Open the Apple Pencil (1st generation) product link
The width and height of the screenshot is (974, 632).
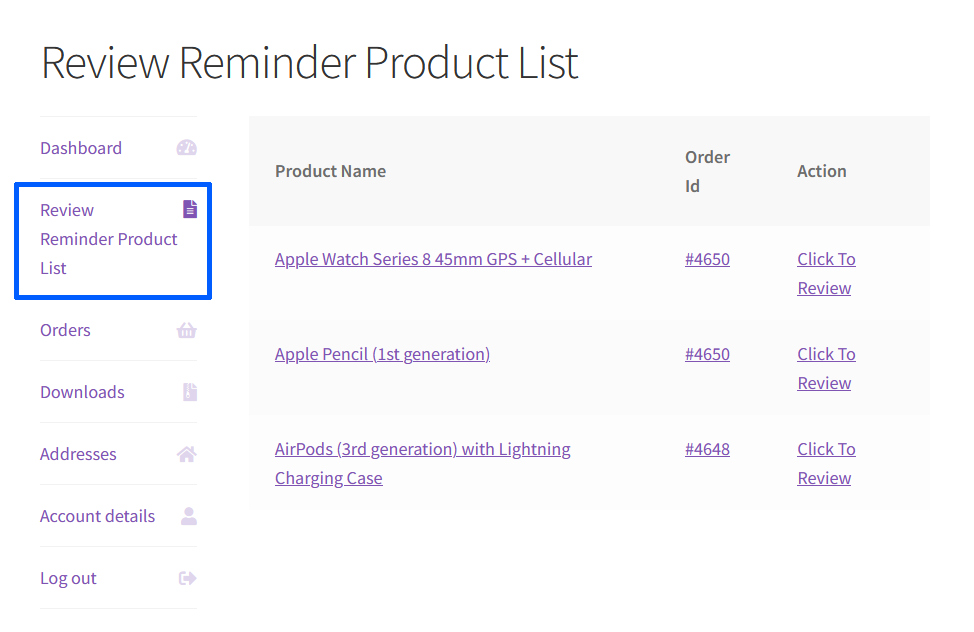pos(382,353)
